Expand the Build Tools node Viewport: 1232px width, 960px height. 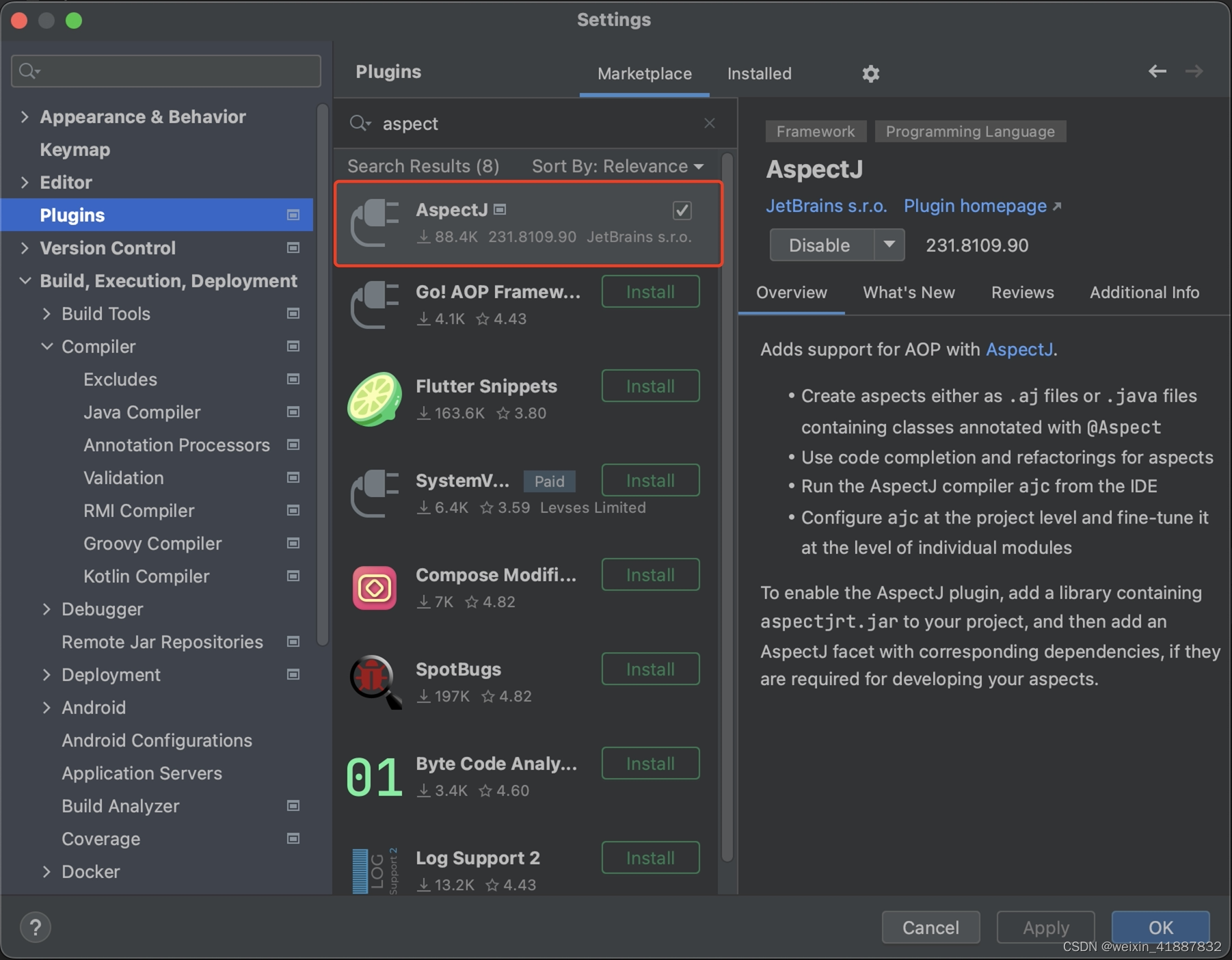(46, 314)
